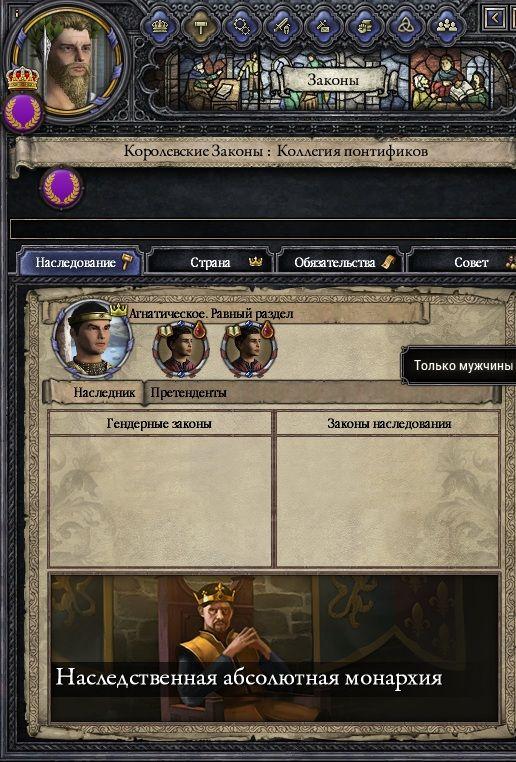516x762 pixels.
Task: Switch to the Обязательства tab
Action: tap(340, 262)
